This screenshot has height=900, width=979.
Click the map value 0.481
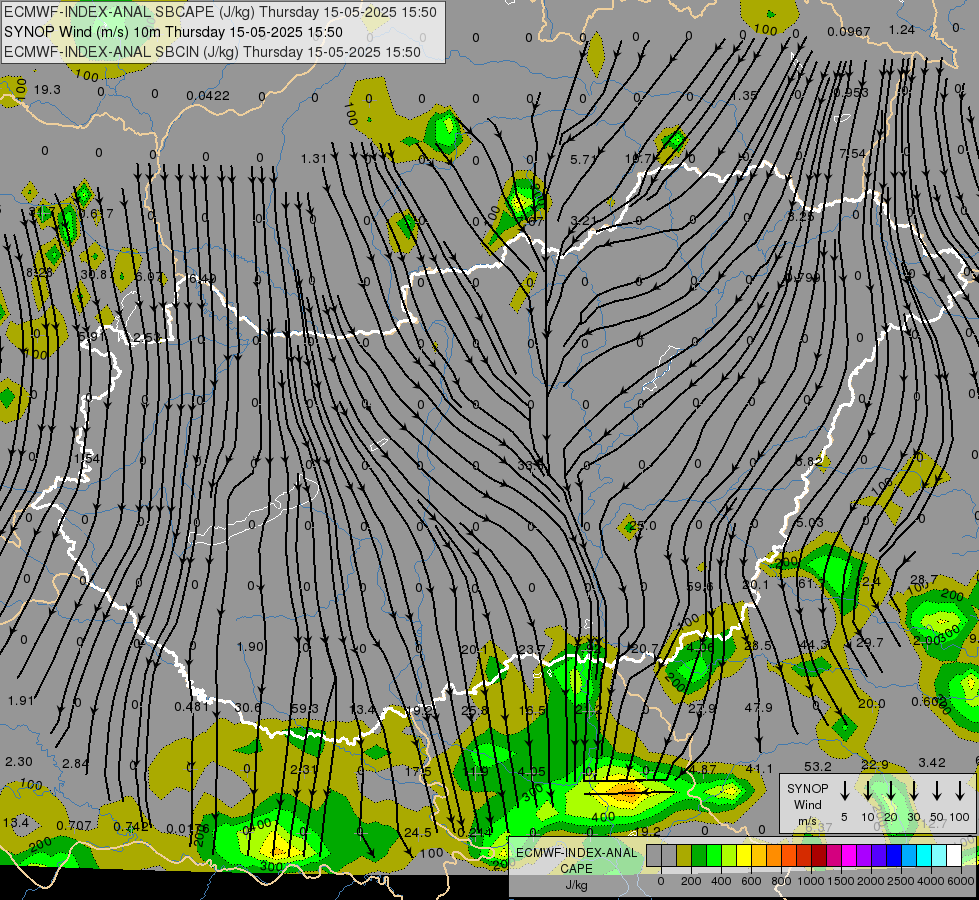pyautogui.click(x=192, y=706)
